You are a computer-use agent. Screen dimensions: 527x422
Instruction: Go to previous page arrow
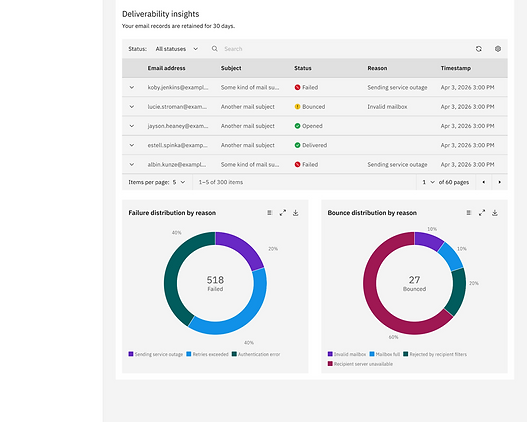(484, 182)
